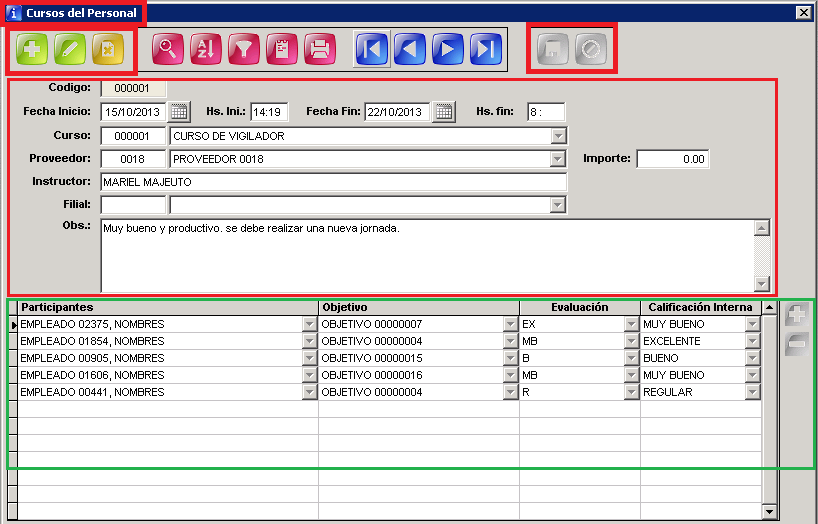Open the Fecha Fin calendar picker

[x=444, y=112]
